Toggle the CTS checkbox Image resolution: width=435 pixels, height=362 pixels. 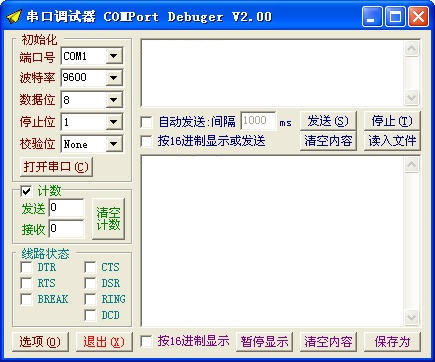coord(90,267)
